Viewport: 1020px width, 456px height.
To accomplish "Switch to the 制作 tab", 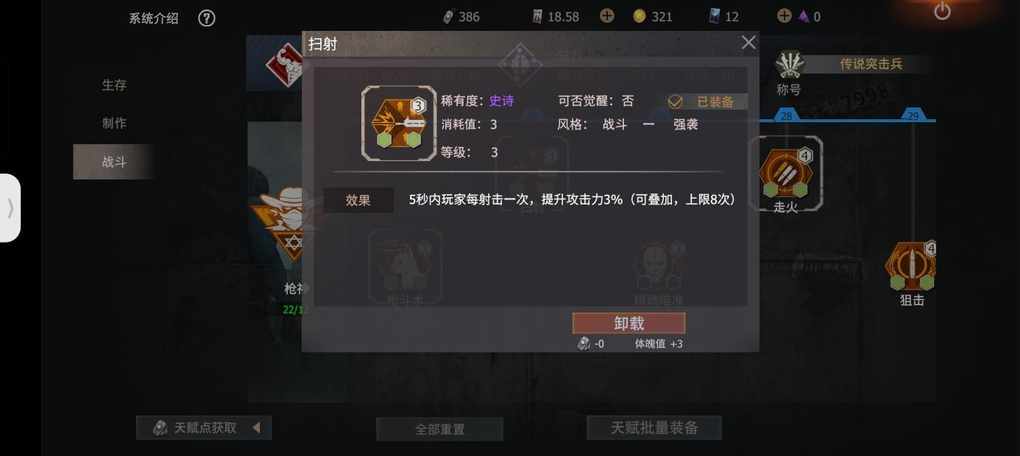I will click(114, 124).
